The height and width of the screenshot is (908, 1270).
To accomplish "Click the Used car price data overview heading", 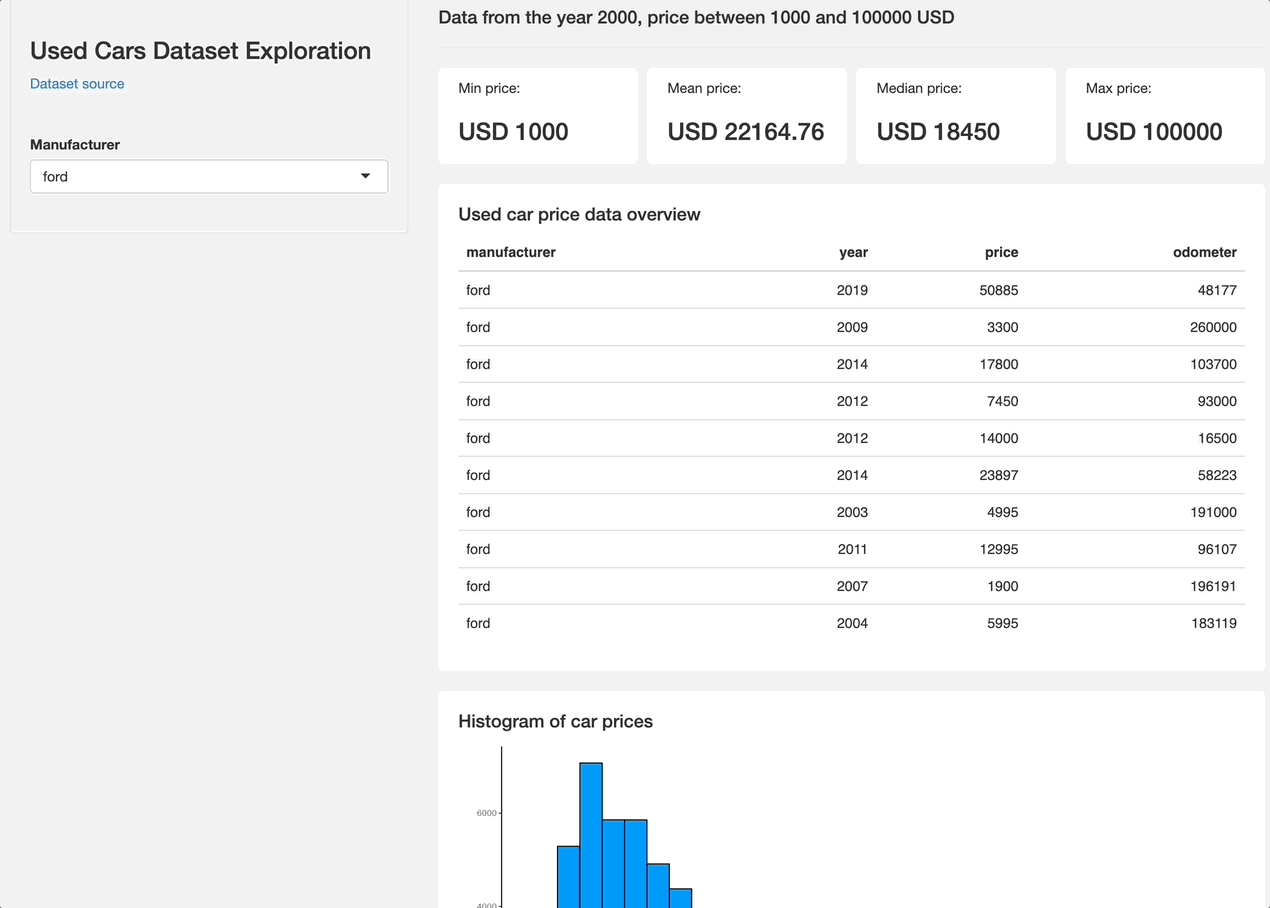I will coord(579,215).
